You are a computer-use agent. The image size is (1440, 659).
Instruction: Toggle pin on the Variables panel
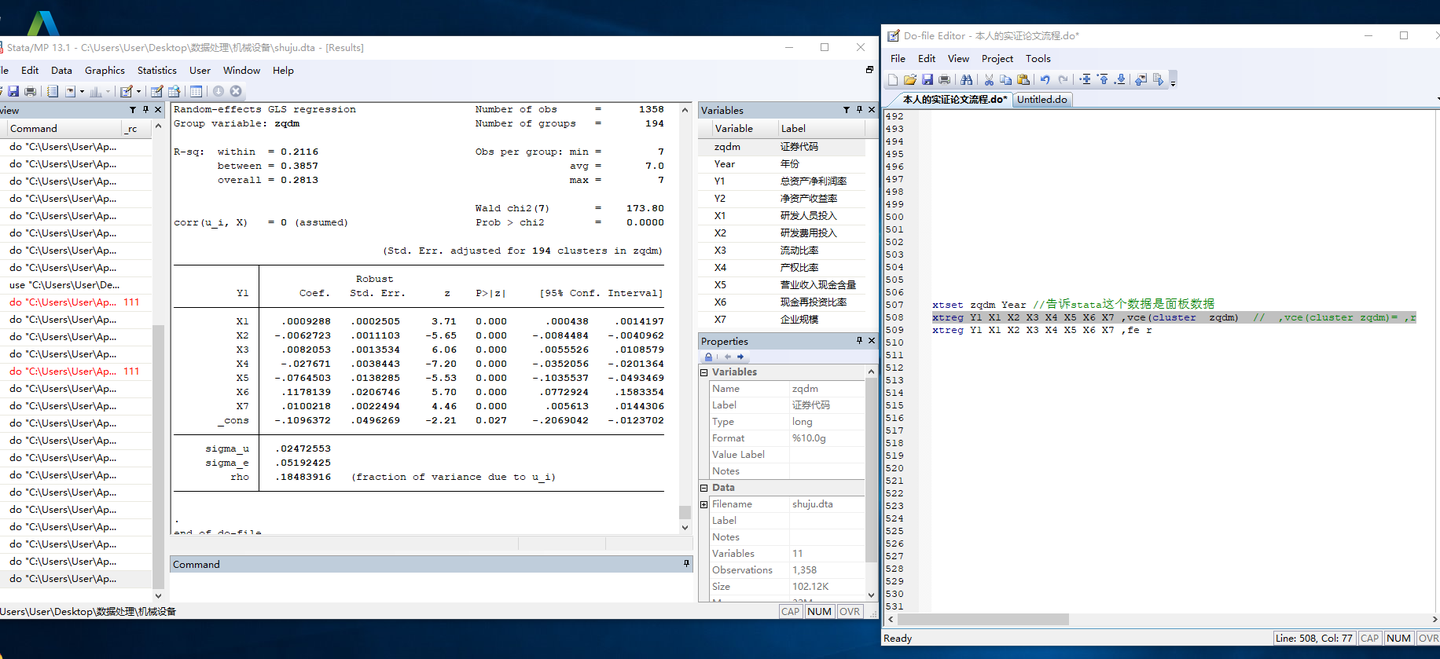coord(859,110)
